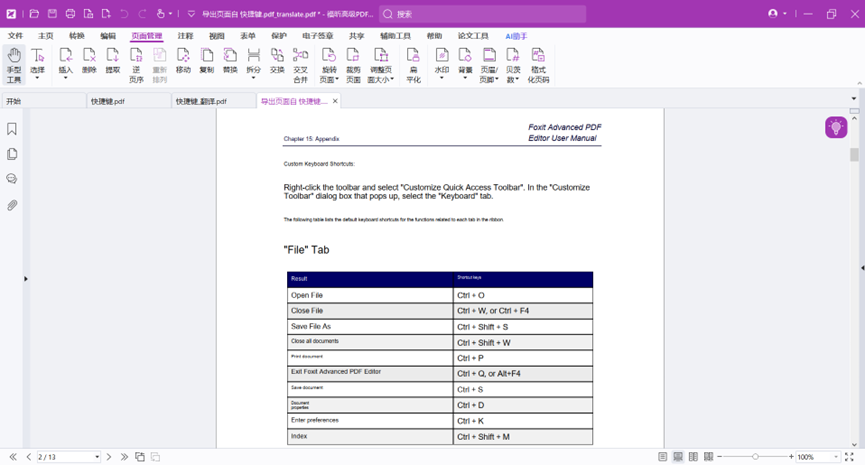Expand the Split (拆分) dropdown
Viewport: 865px width, 465px height.
point(253,78)
